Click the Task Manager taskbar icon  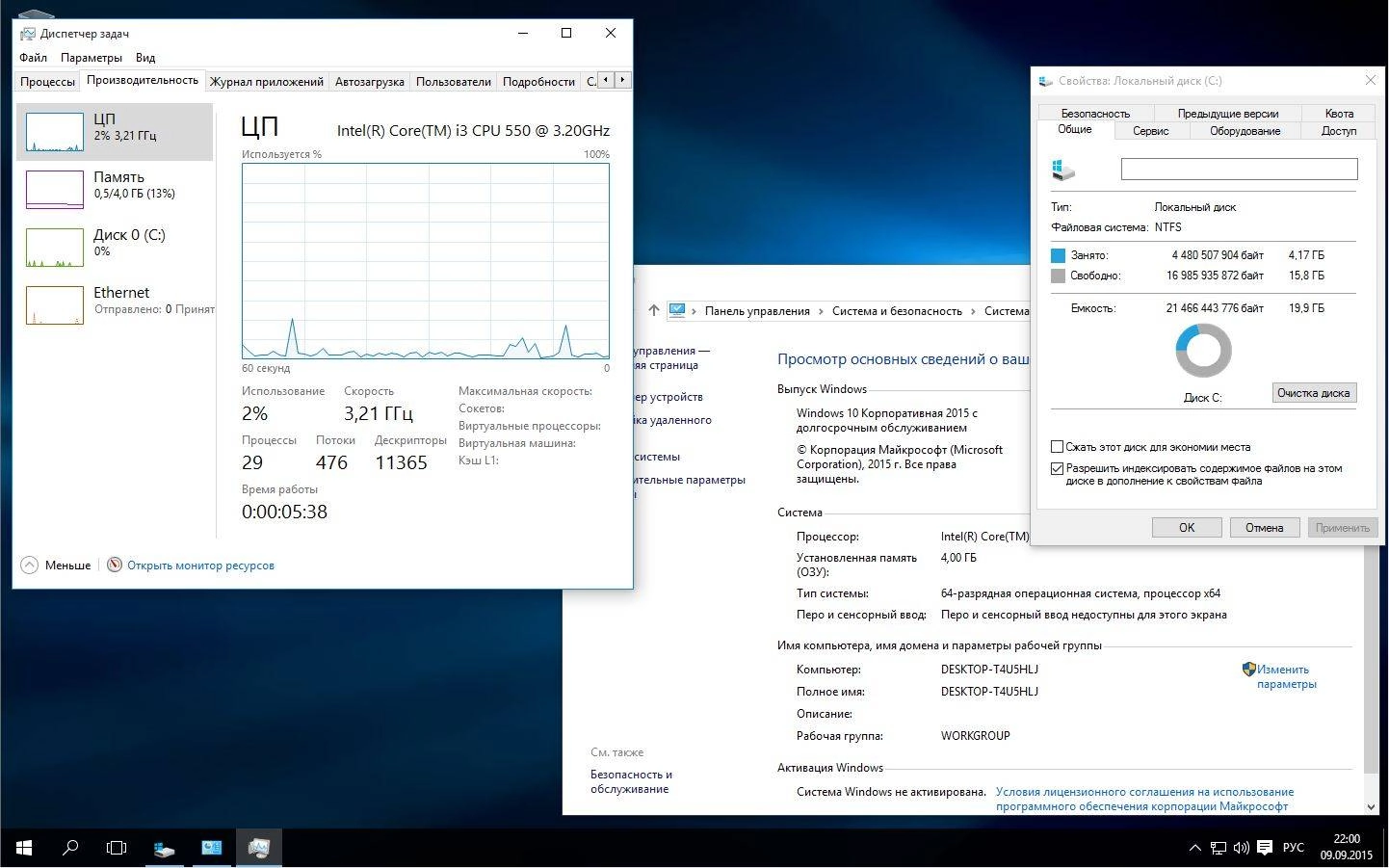tap(259, 848)
